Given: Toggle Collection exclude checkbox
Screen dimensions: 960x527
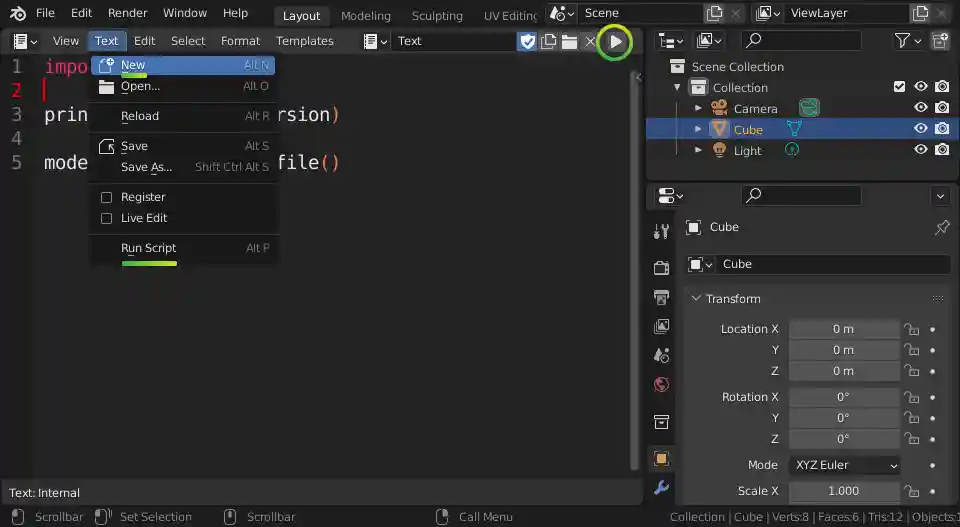Looking at the screenshot, I should [899, 87].
